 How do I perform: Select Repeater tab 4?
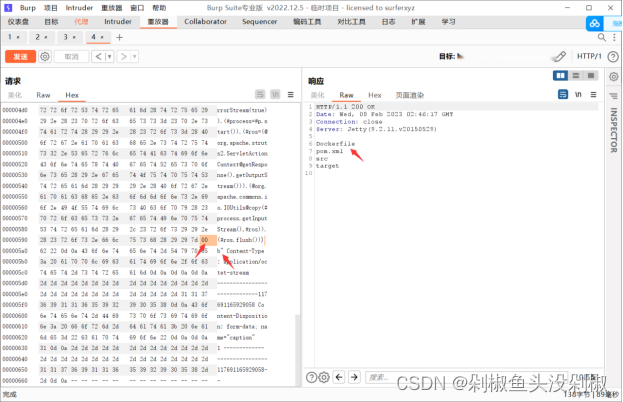point(98,37)
